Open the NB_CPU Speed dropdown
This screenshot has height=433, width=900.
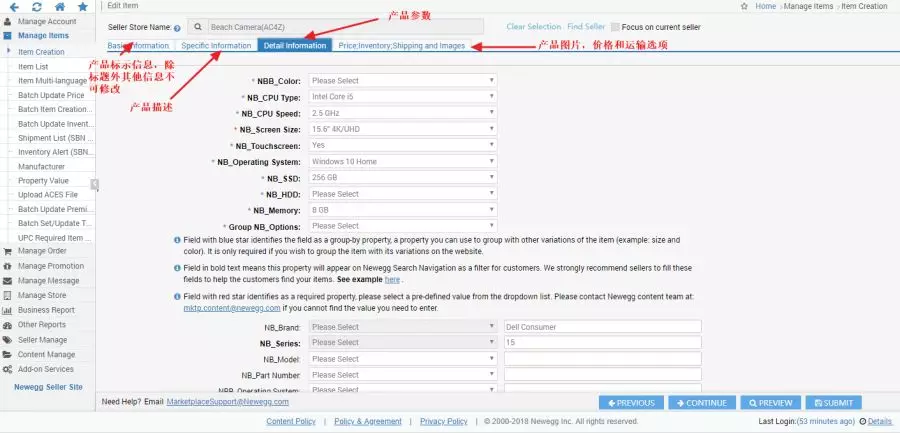pyautogui.click(x=402, y=113)
